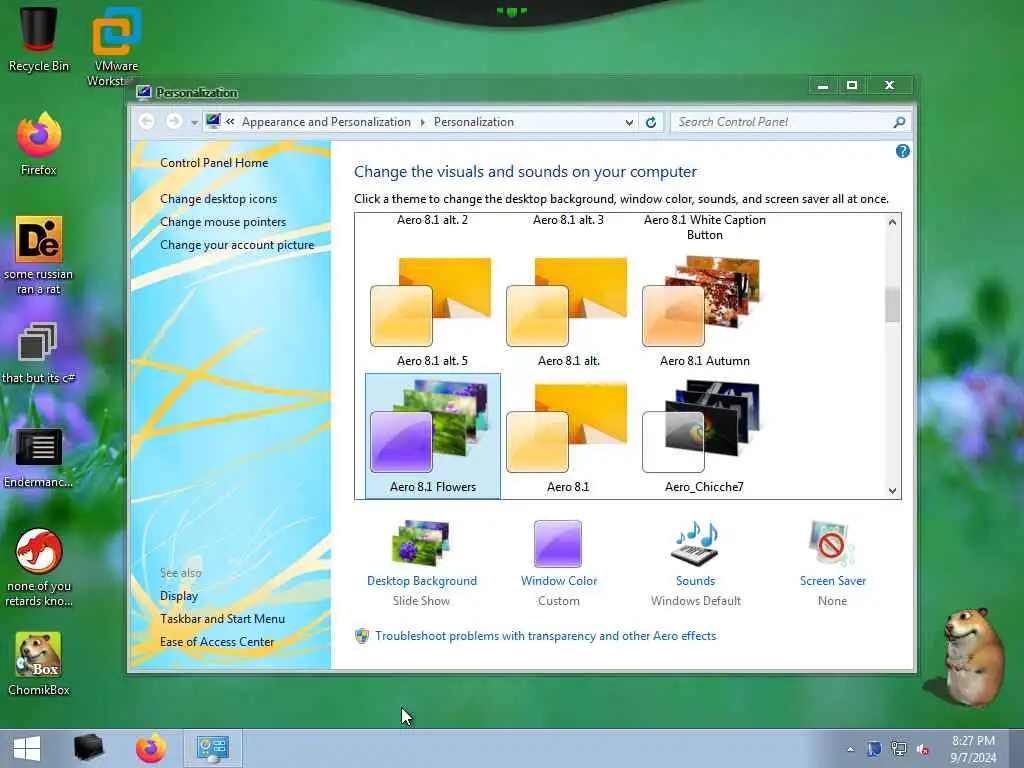Image resolution: width=1024 pixels, height=768 pixels.
Task: Go back using the back arrow button
Action: (x=147, y=121)
